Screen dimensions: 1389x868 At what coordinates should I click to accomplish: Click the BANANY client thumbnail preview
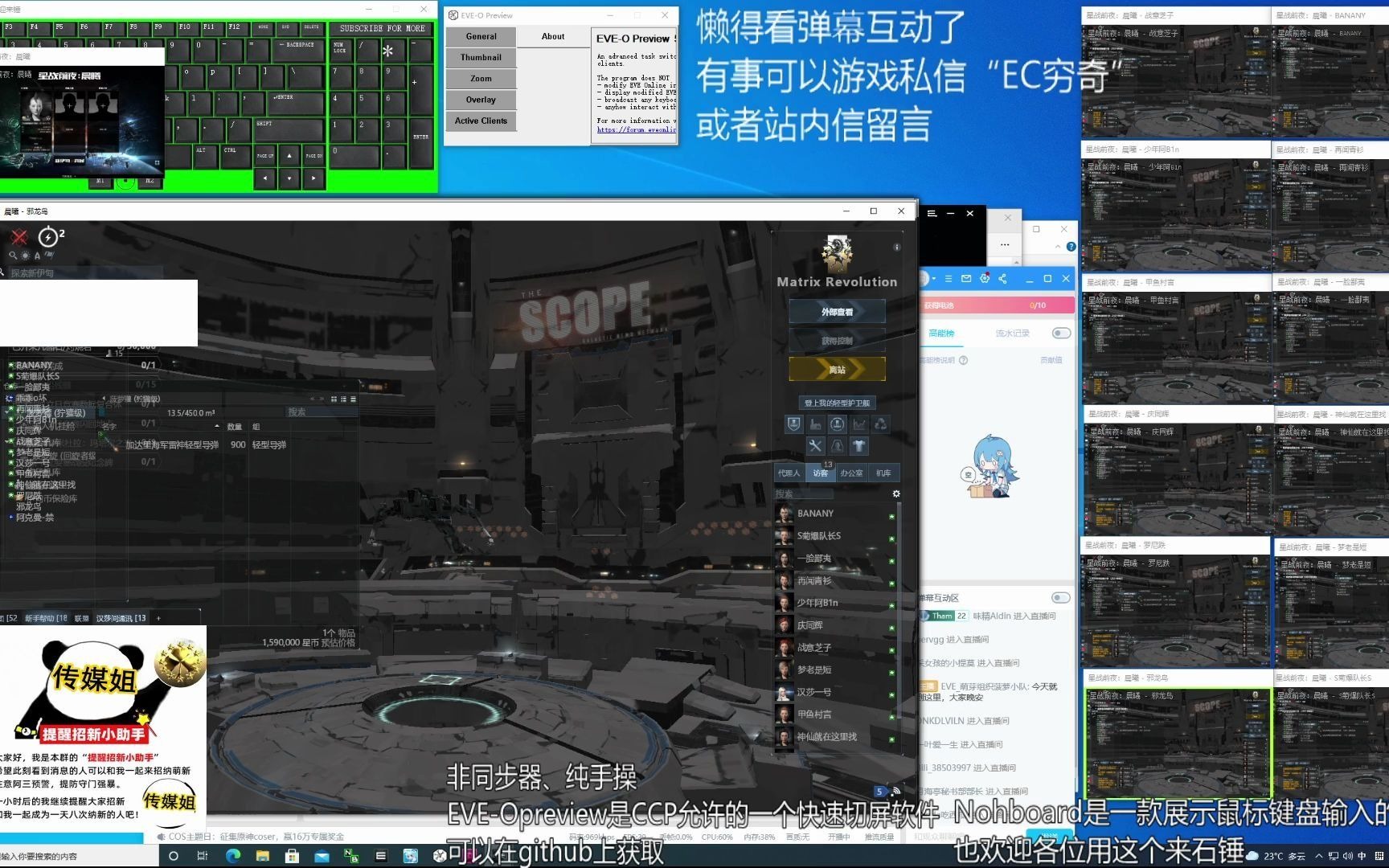coord(1331,81)
